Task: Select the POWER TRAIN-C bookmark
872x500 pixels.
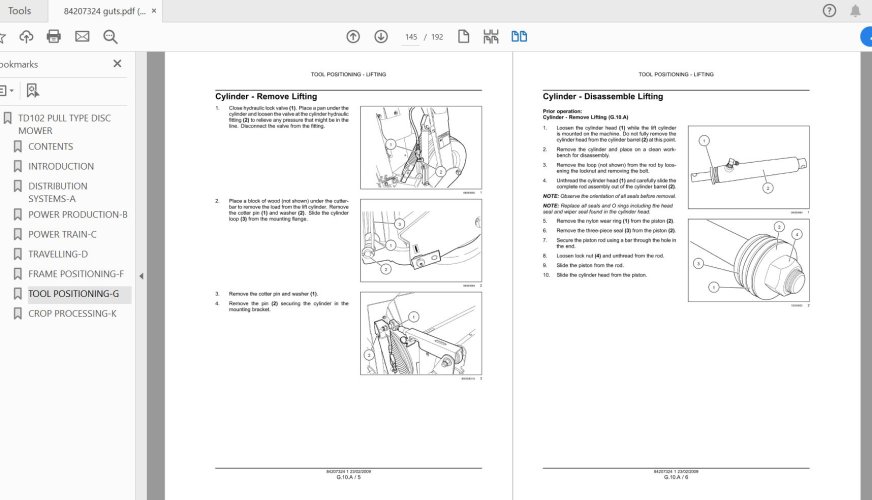Action: [62, 234]
